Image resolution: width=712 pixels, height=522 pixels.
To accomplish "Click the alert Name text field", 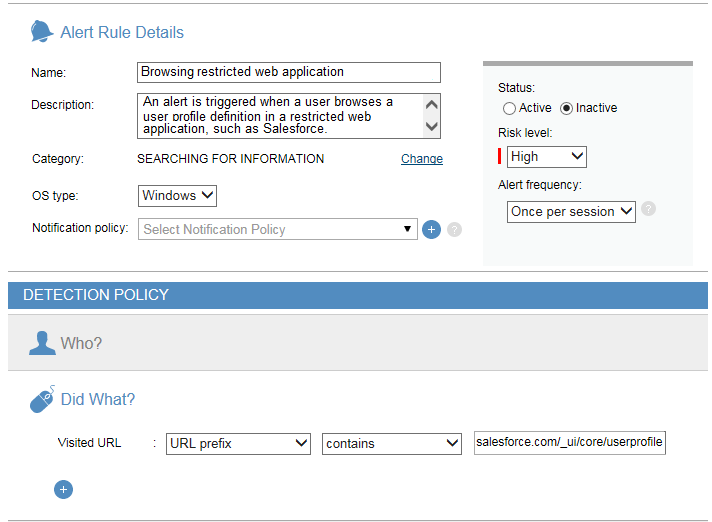I will coord(288,72).
